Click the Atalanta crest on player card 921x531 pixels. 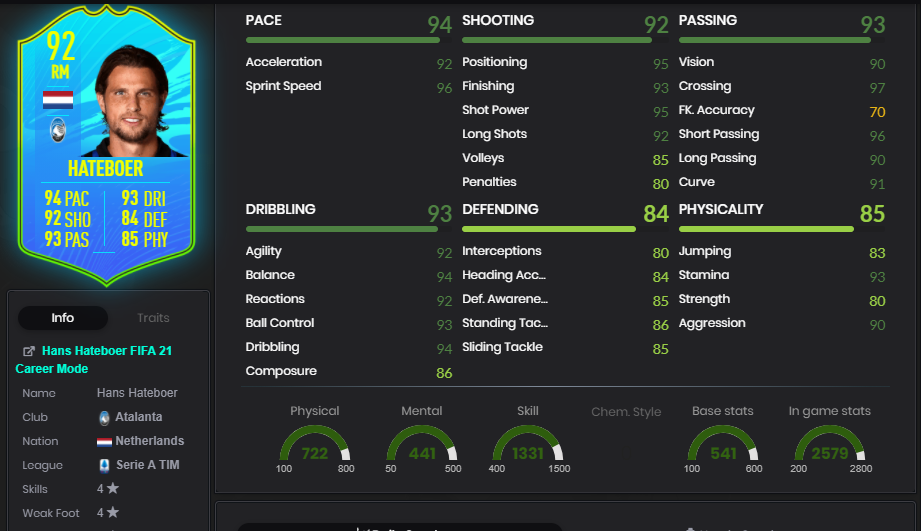click(x=58, y=130)
